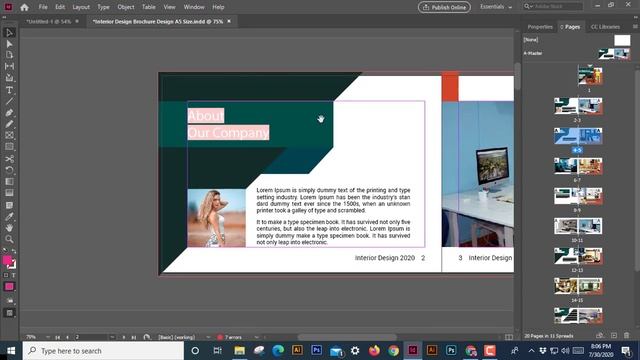Select the Eyedropper tool
This screenshot has width=640, height=360.
click(9, 216)
